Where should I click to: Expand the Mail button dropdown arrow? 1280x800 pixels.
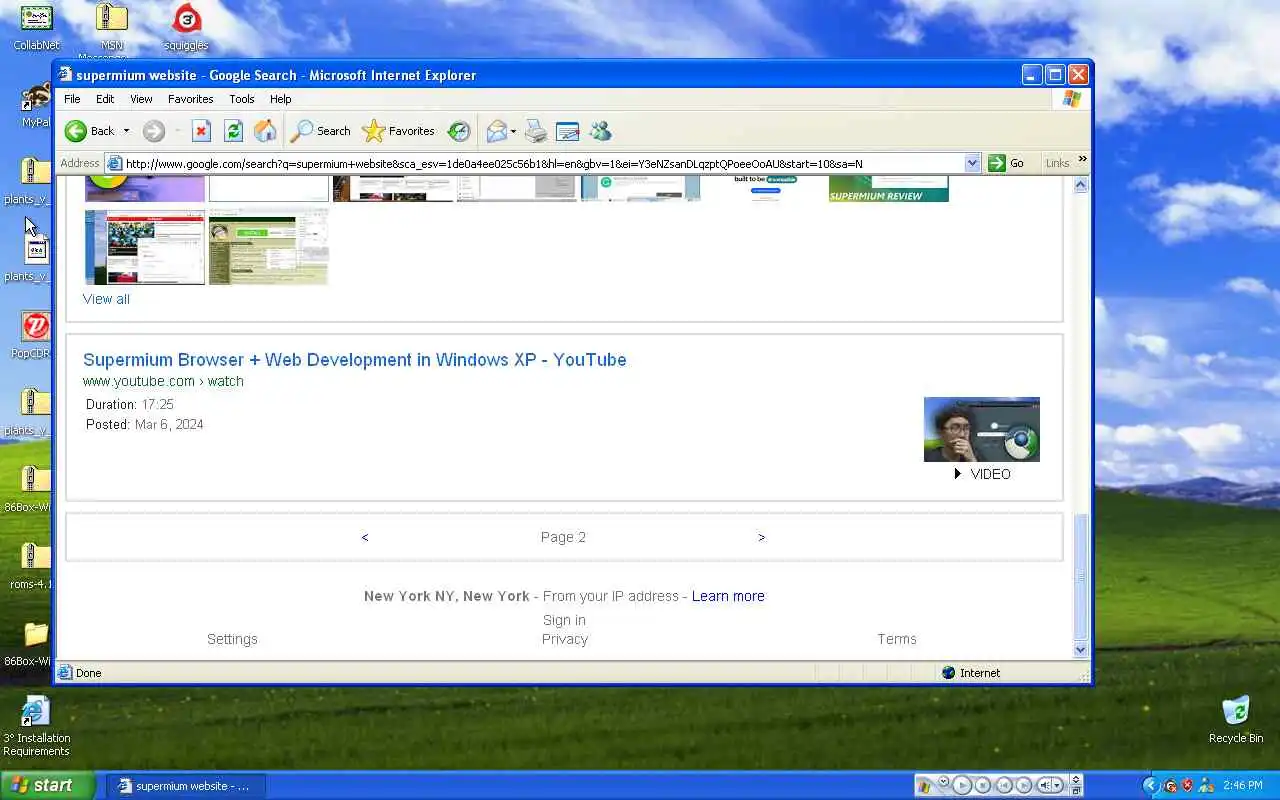pos(513,131)
